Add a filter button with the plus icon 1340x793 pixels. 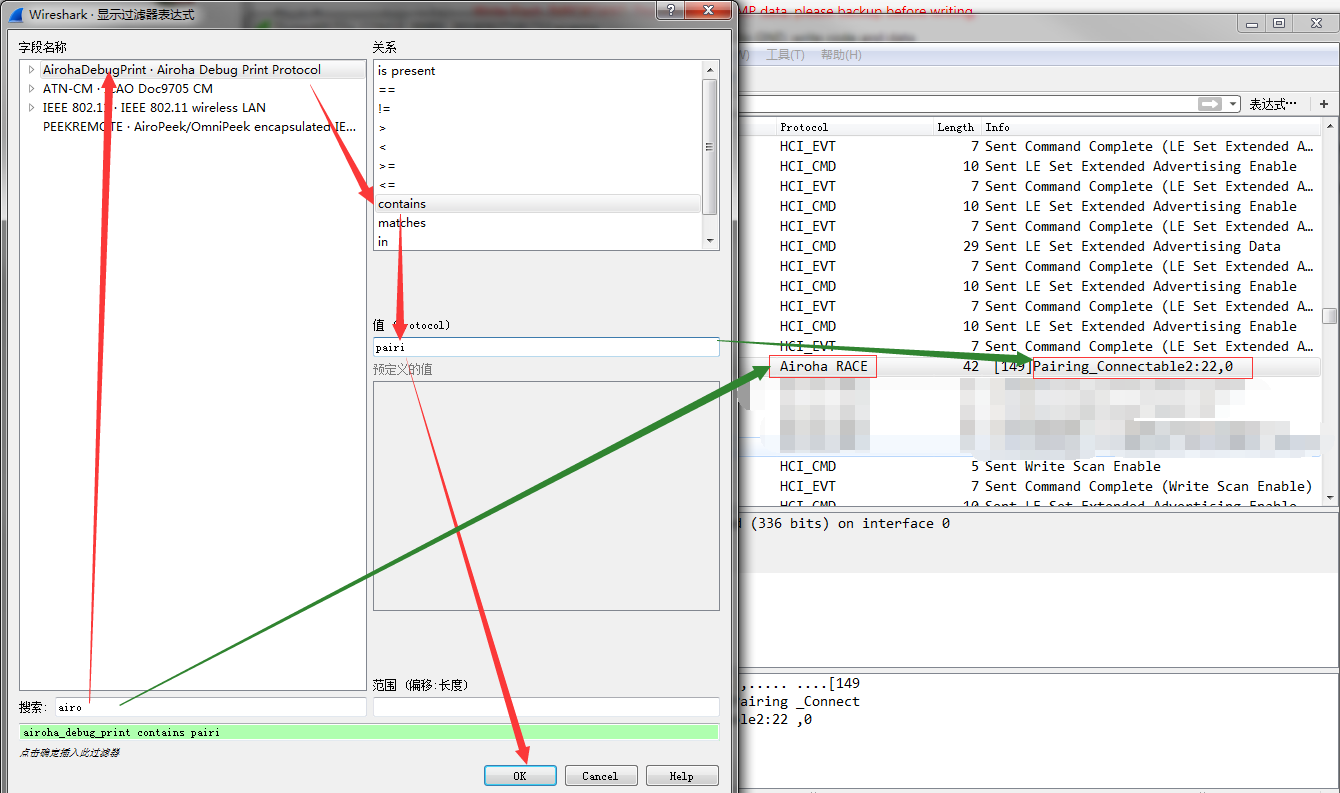(1324, 104)
